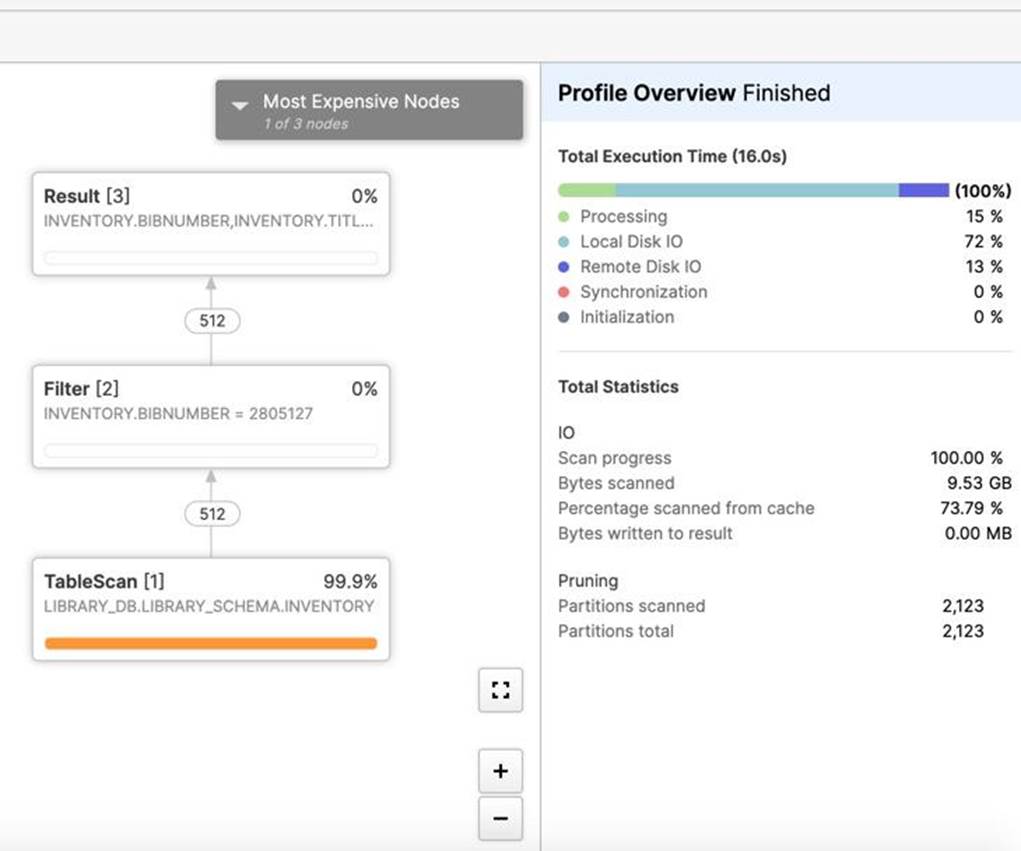Click the blue dot beside Remote Disk IO
The height and width of the screenshot is (851, 1021).
(564, 267)
